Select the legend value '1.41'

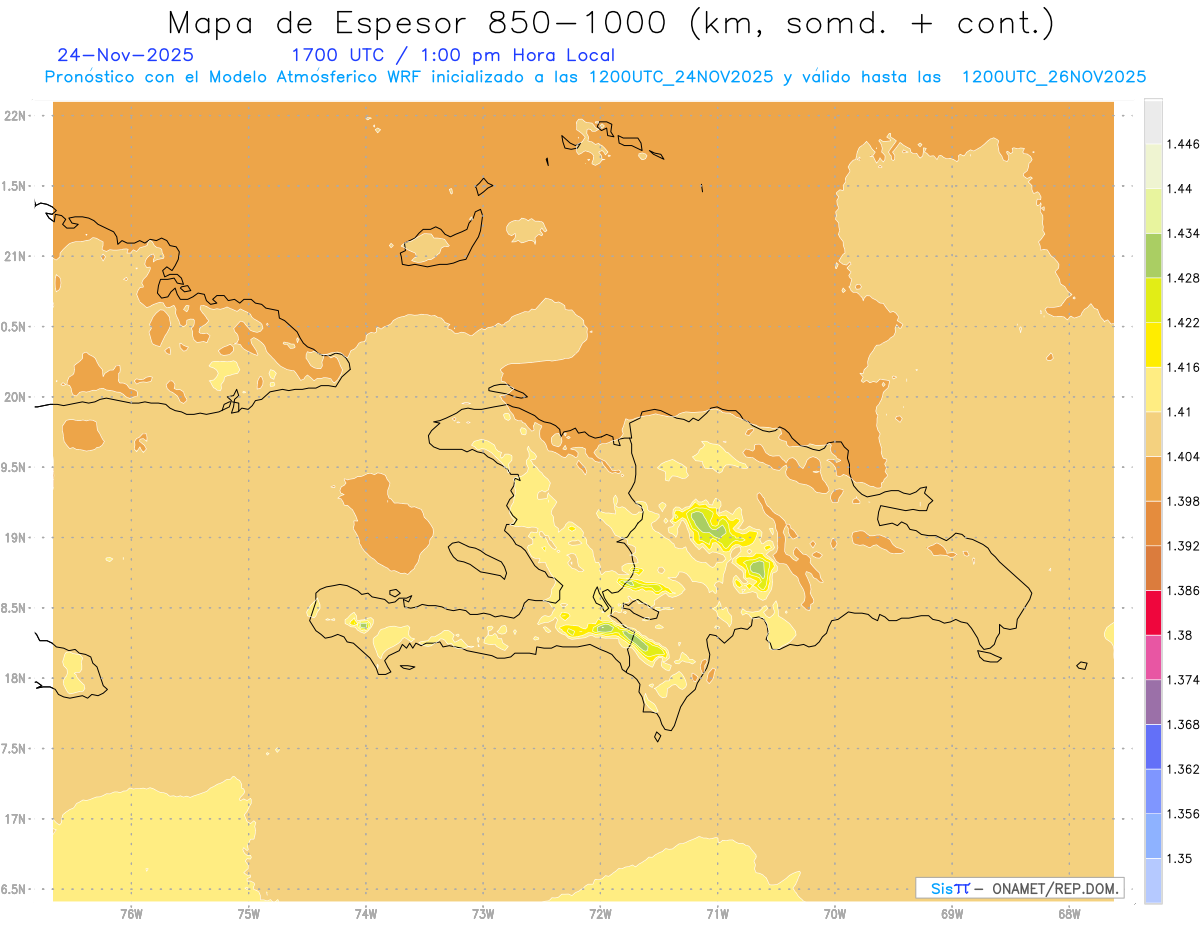[x=1181, y=411]
